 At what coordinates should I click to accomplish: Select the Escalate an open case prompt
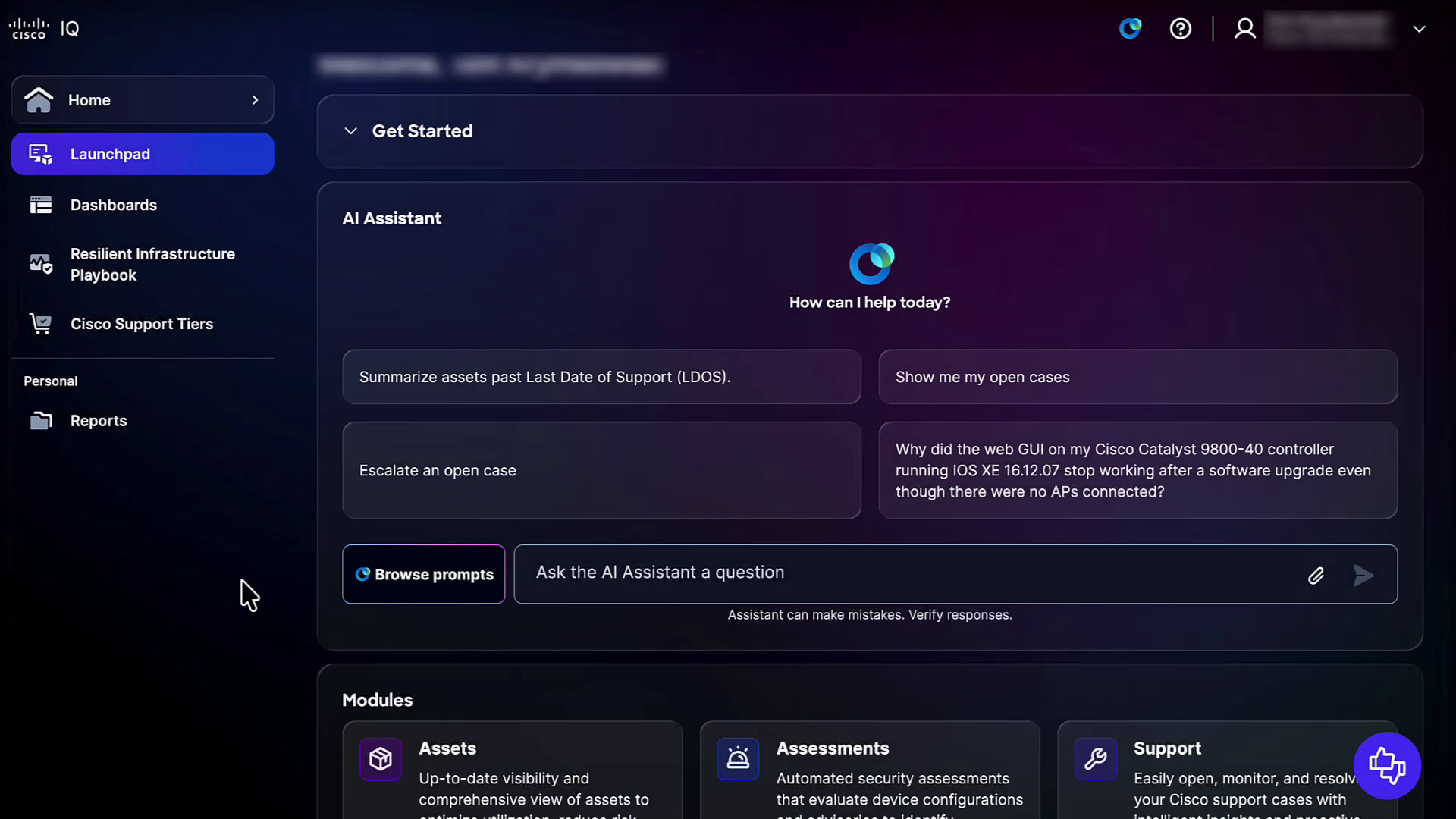coord(601,470)
